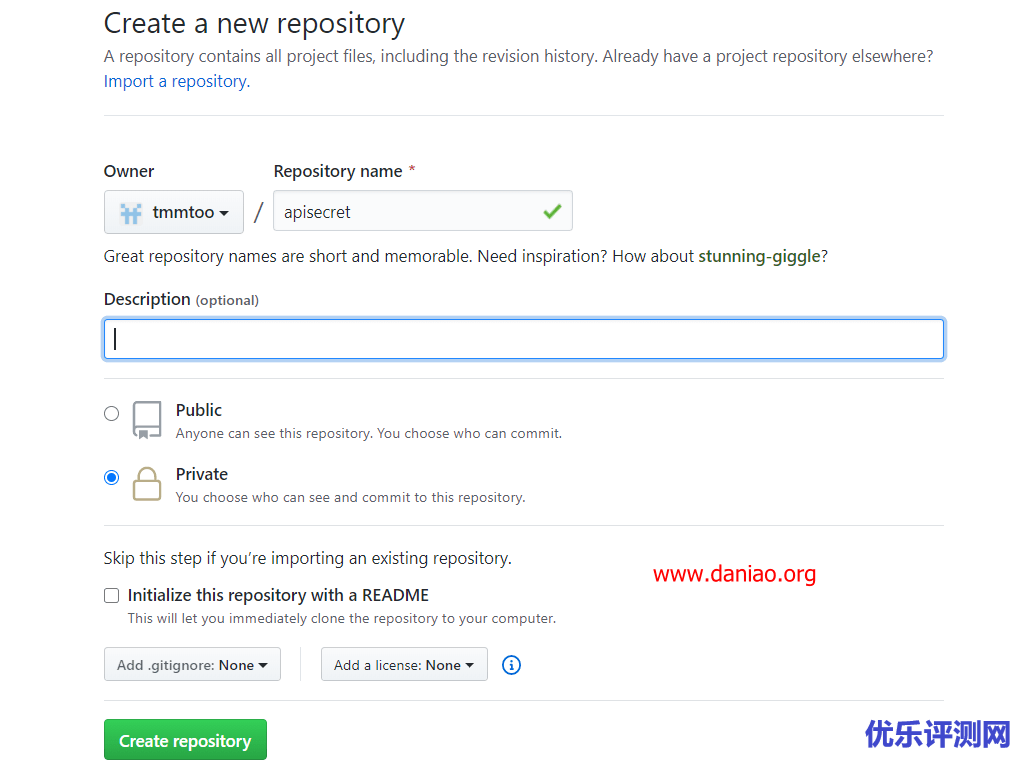Open the Owner tmmtoo dropdown
This screenshot has width=1024, height=761.
[174, 212]
